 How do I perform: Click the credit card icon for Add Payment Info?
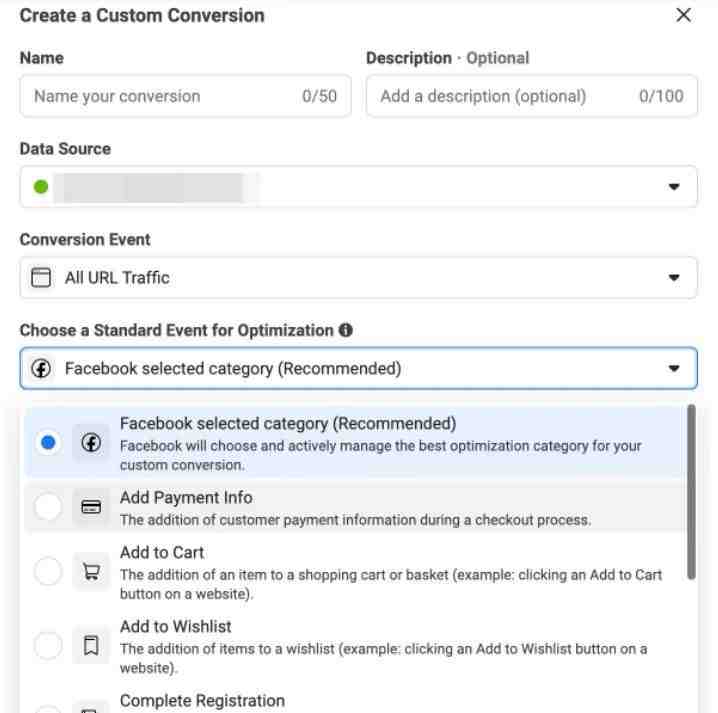tap(91, 507)
